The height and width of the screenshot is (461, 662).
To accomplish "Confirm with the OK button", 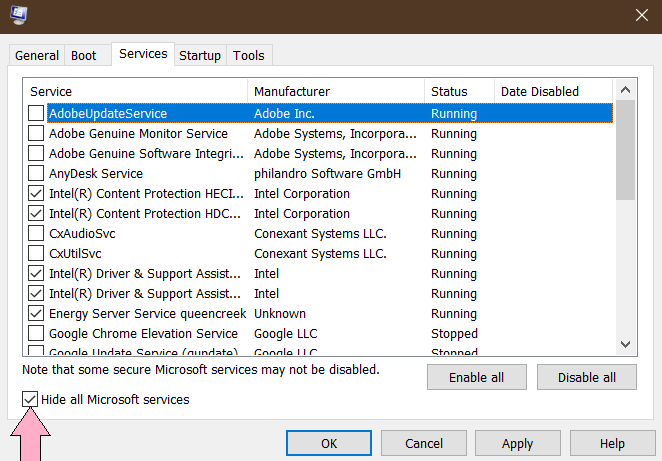I will coord(329,443).
